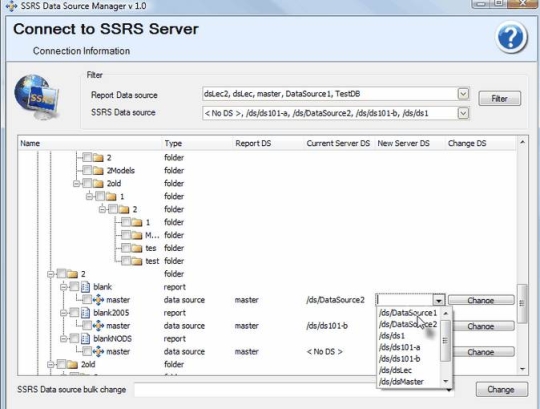The width and height of the screenshot is (540, 409).
Task: Click the < No DS > current server value
Action: click(x=324, y=352)
